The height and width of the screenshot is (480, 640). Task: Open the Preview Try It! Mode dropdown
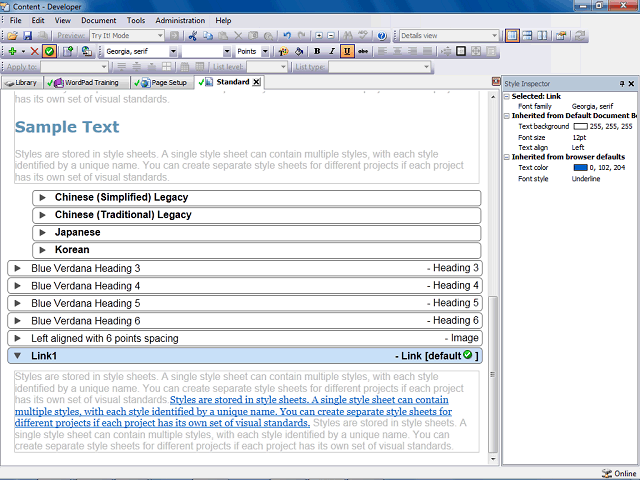tap(160, 36)
